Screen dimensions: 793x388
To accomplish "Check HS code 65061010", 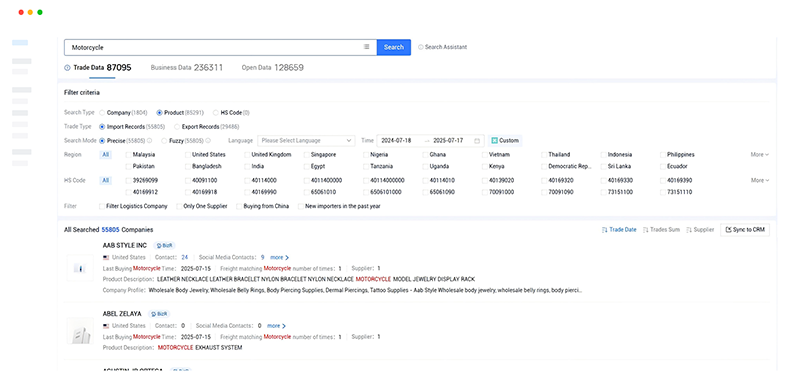I will pos(307,192).
